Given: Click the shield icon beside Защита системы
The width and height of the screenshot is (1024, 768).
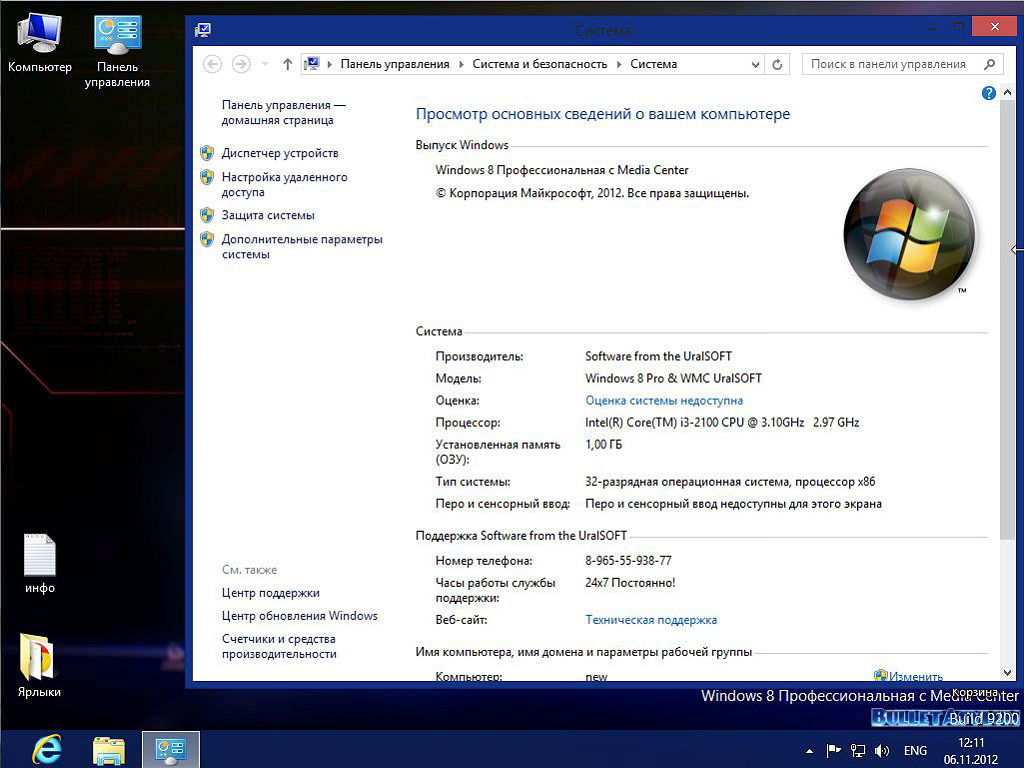Looking at the screenshot, I should pyautogui.click(x=207, y=215).
